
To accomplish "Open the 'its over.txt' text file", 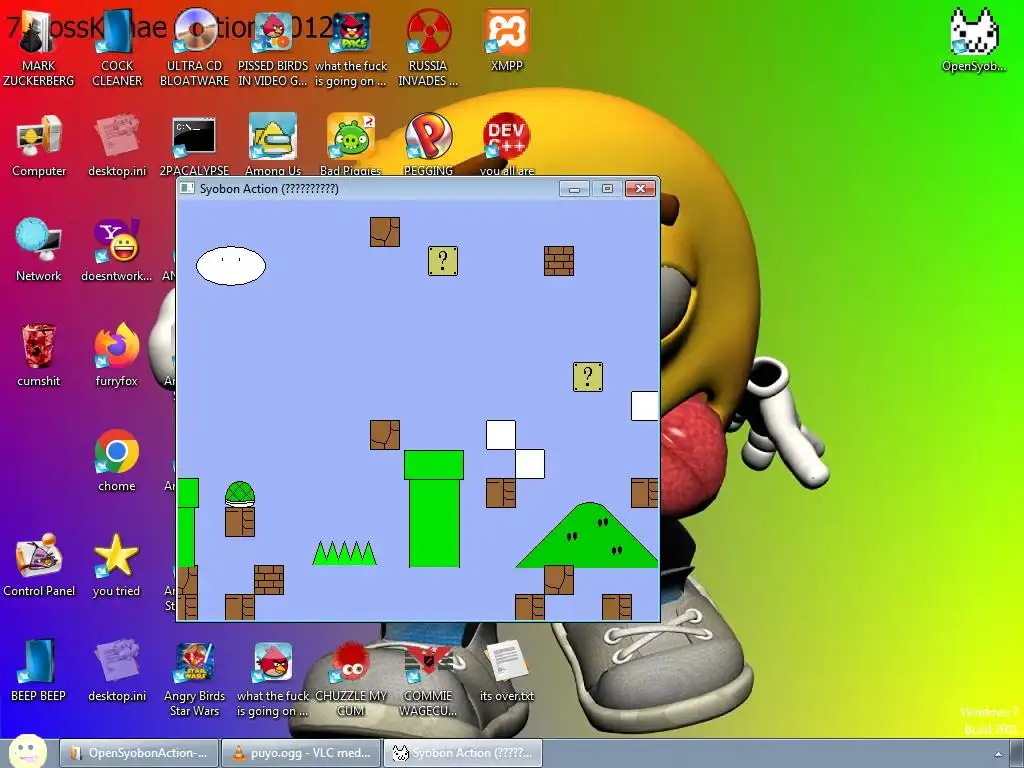I will click(507, 670).
